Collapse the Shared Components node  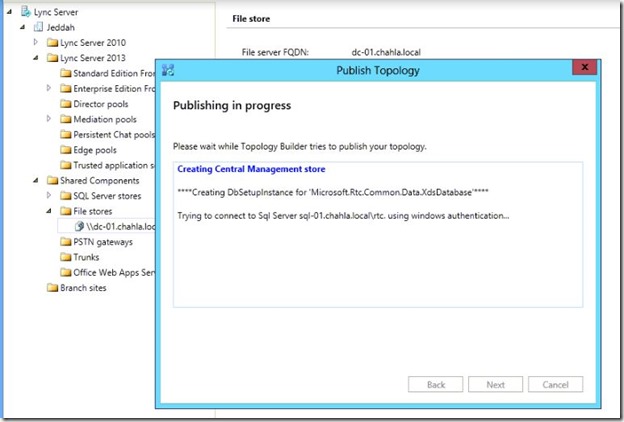click(36, 180)
